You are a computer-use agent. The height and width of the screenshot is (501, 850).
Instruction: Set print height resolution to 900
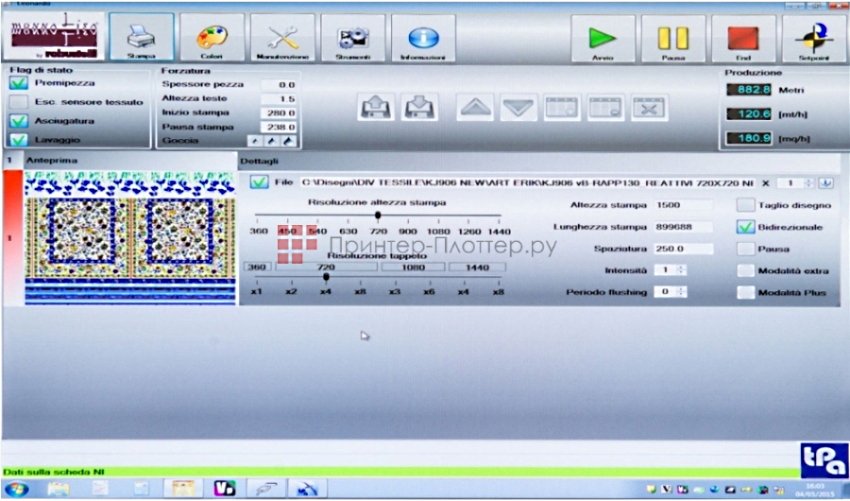pyautogui.click(x=408, y=232)
